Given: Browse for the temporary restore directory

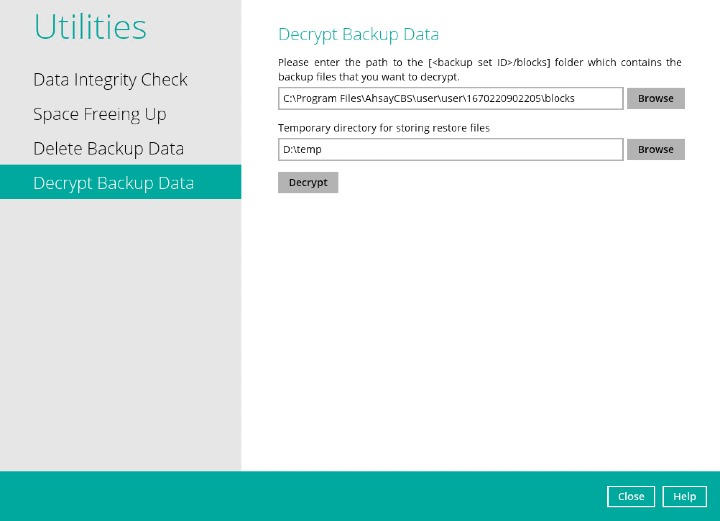Looking at the screenshot, I should click(x=655, y=149).
